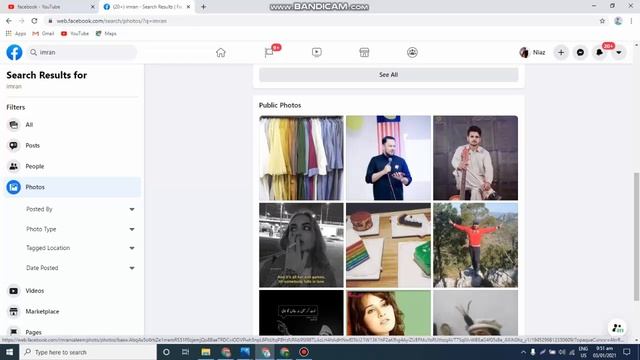Expand the Photo Type dropdown

coord(80,229)
